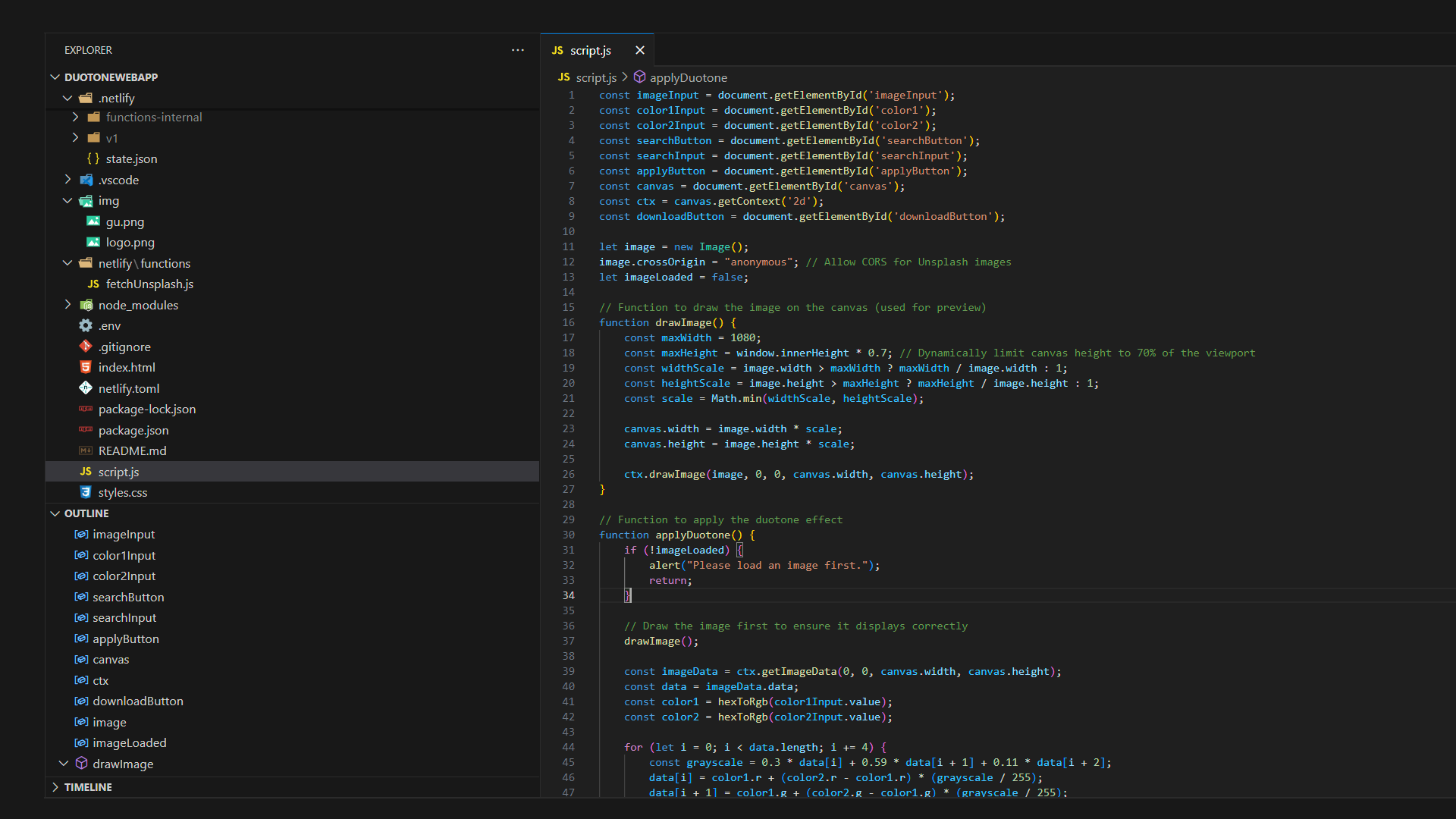Collapse the netlify\functions folder chevron
The image size is (1456, 819).
click(x=67, y=263)
